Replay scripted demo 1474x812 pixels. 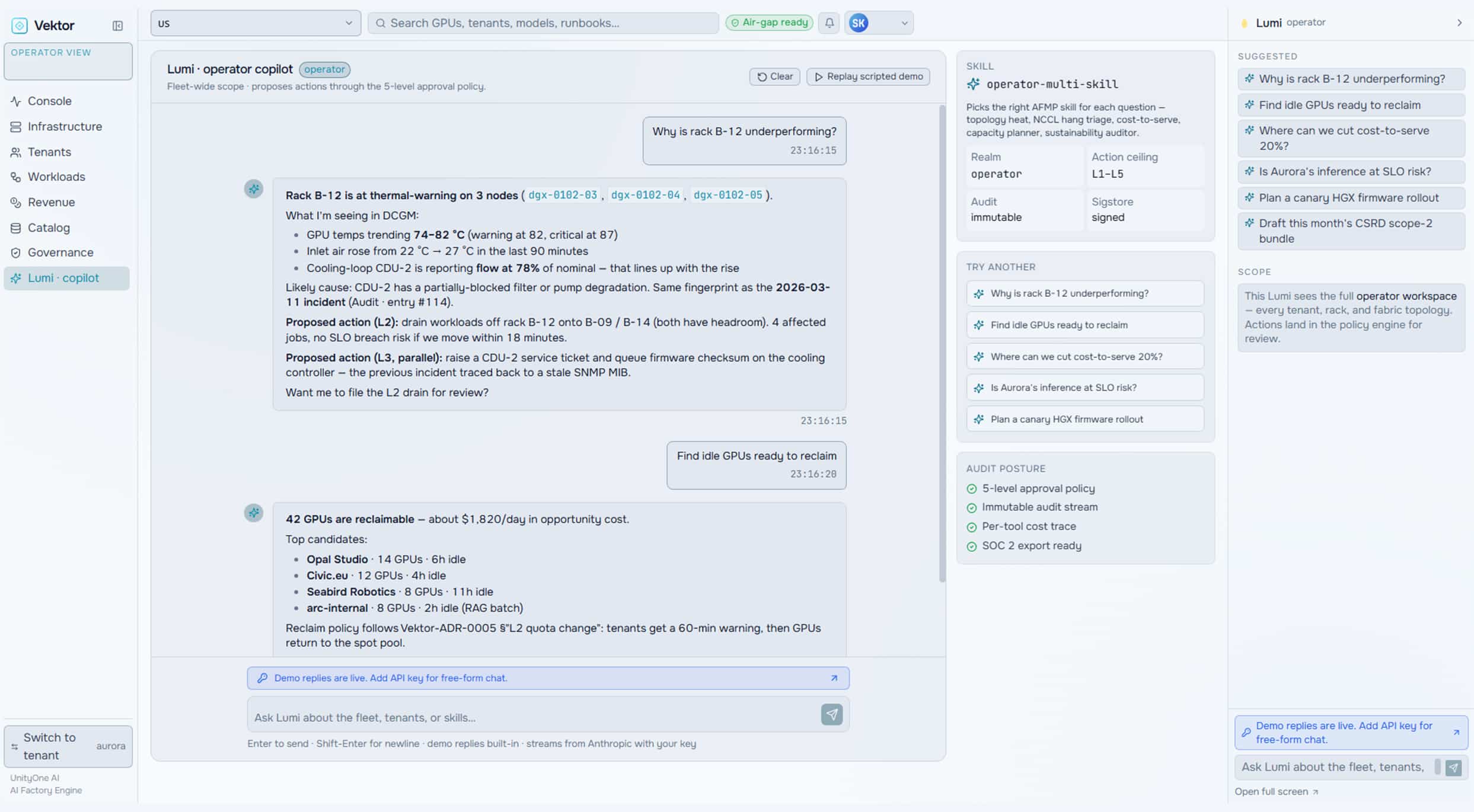coord(868,76)
